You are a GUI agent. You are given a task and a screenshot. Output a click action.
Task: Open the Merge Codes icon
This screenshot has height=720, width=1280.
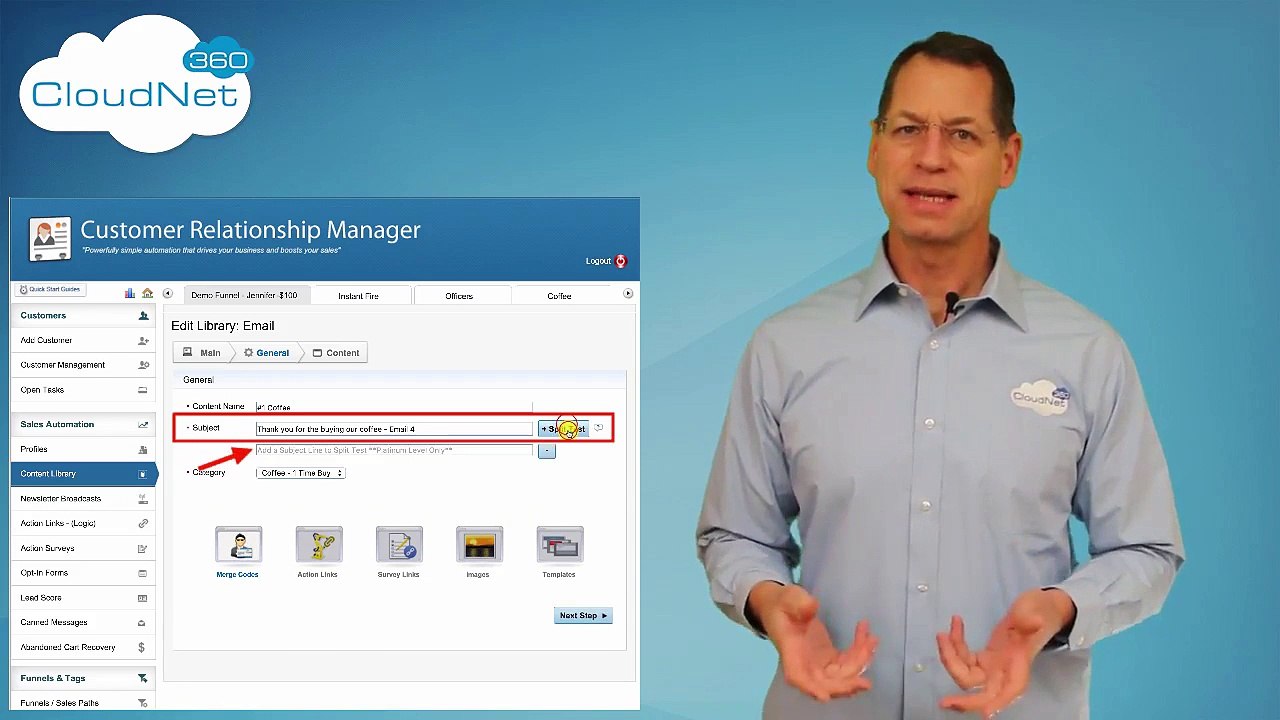tap(238, 546)
